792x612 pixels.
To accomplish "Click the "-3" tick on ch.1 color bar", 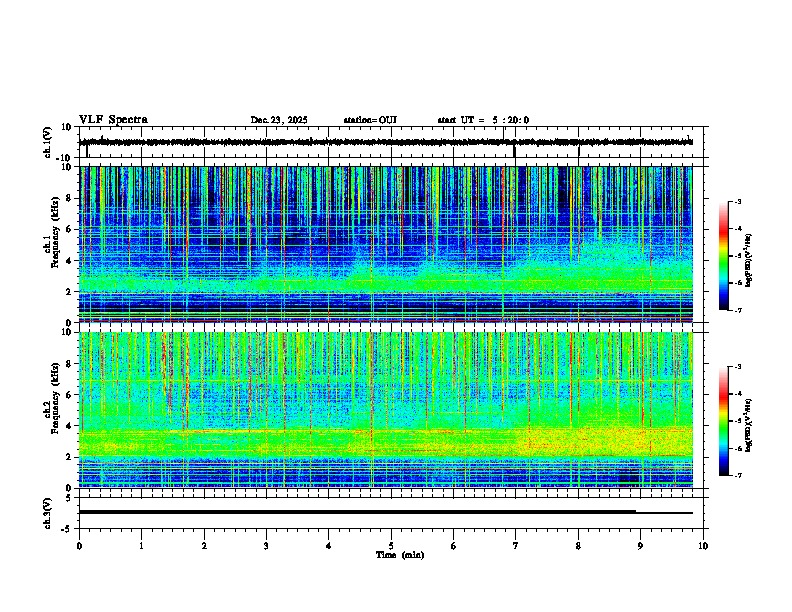I will (x=738, y=201).
